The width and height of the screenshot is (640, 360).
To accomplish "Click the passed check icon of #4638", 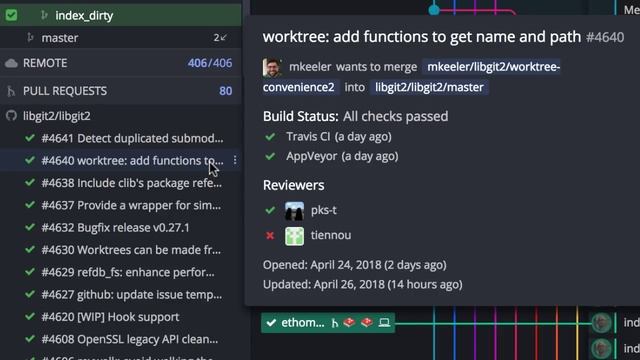I will tap(30, 182).
